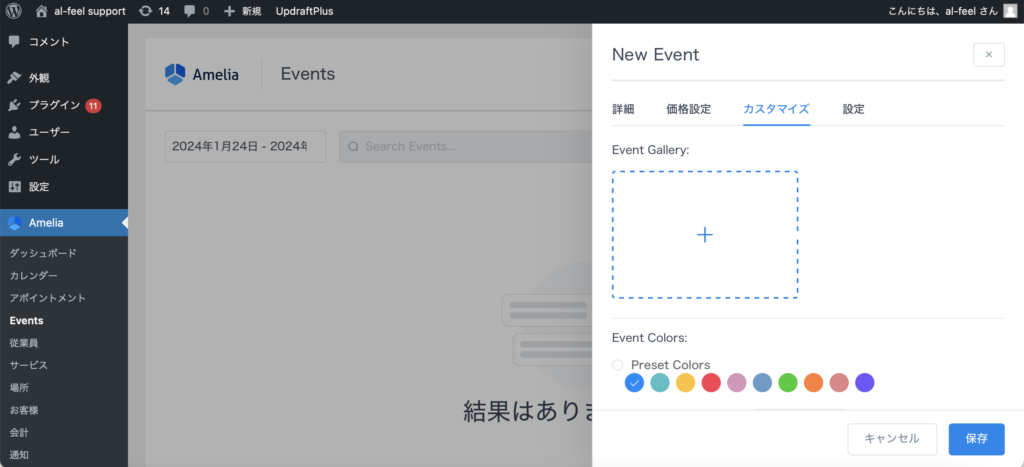1024x467 pixels.
Task: Open the プラグイン plugins menu
Action: point(54,105)
